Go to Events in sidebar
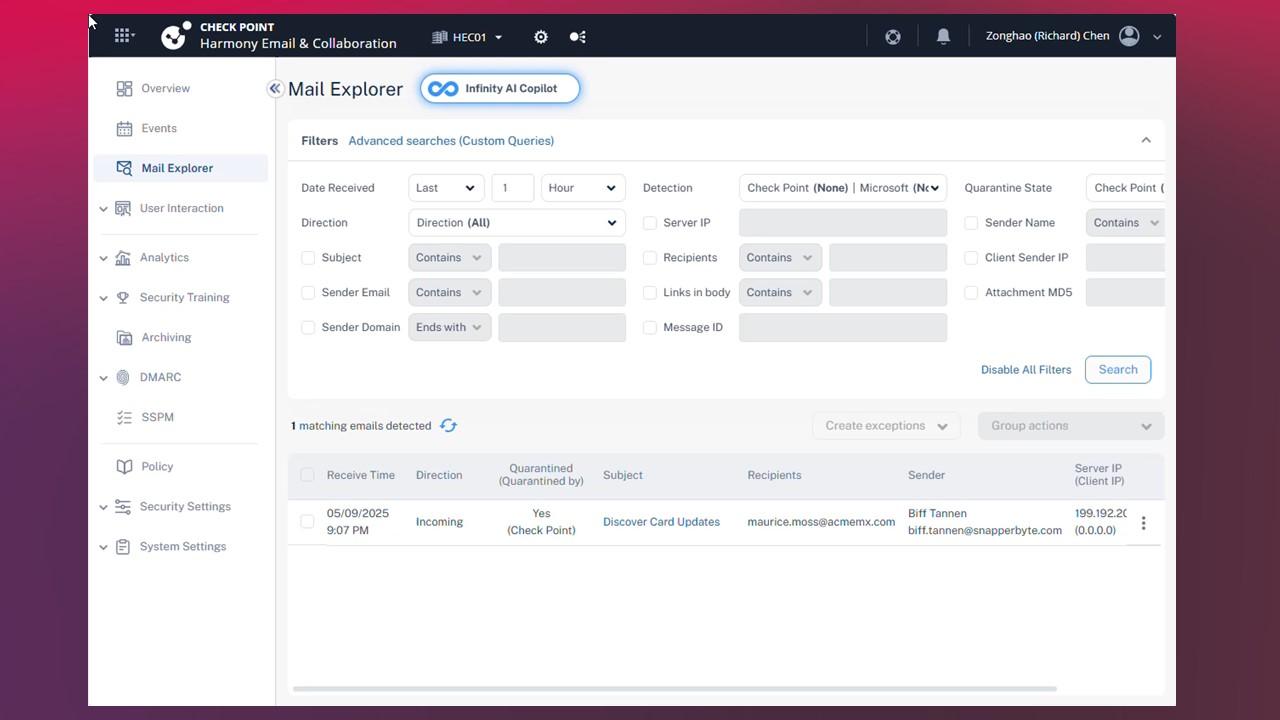1280x720 pixels. coord(159,128)
